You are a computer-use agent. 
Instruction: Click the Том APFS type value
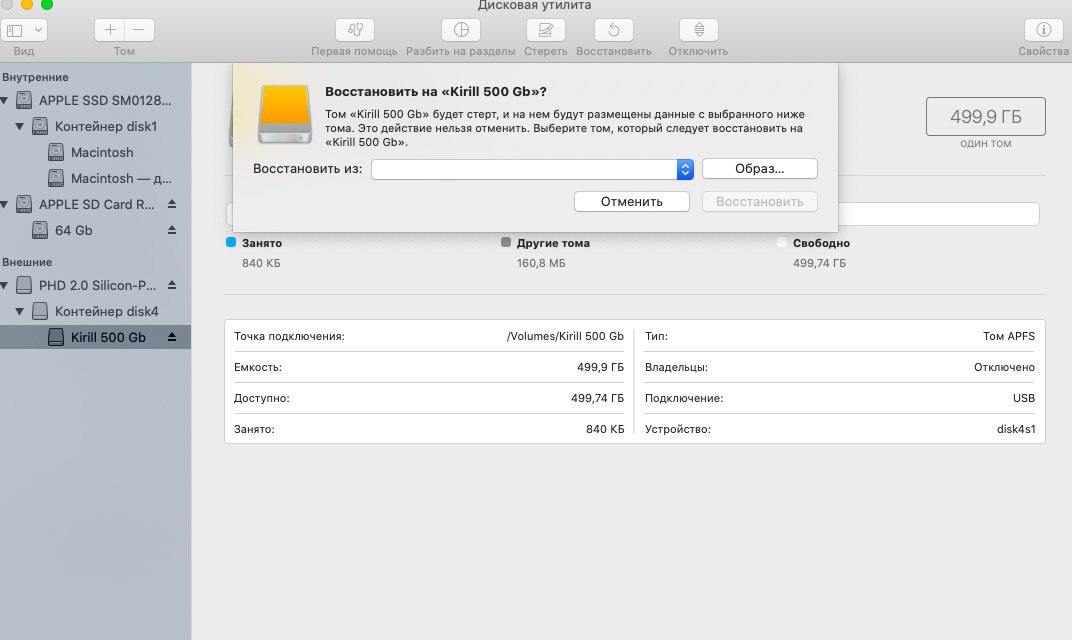click(x=1008, y=336)
